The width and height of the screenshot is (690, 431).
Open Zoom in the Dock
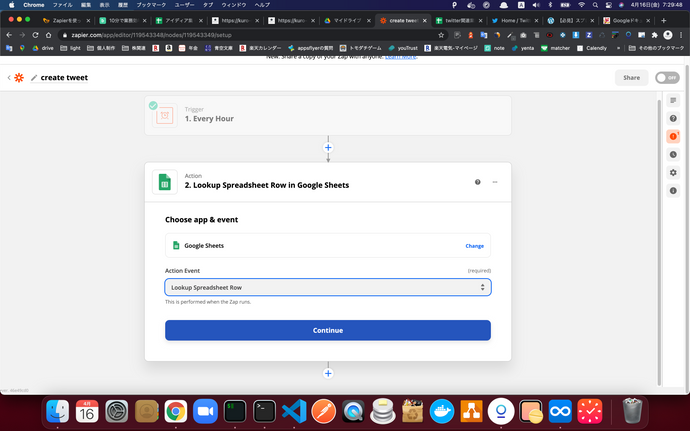point(206,411)
